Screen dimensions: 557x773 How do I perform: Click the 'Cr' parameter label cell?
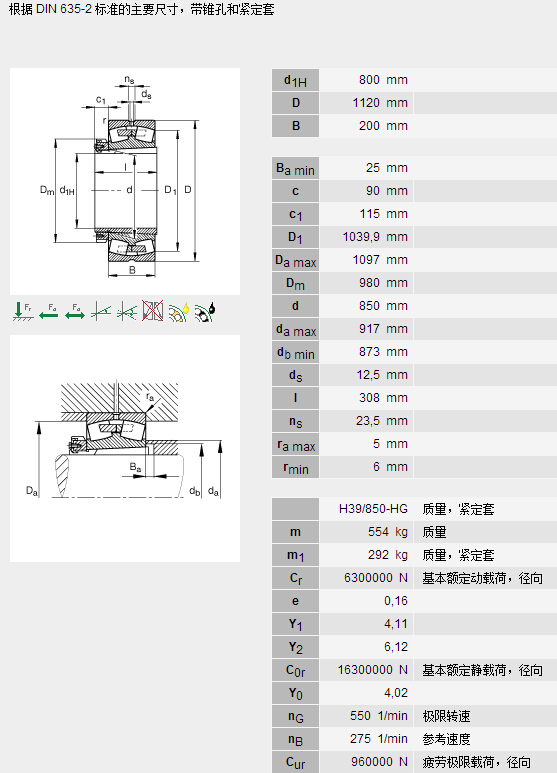click(x=295, y=578)
